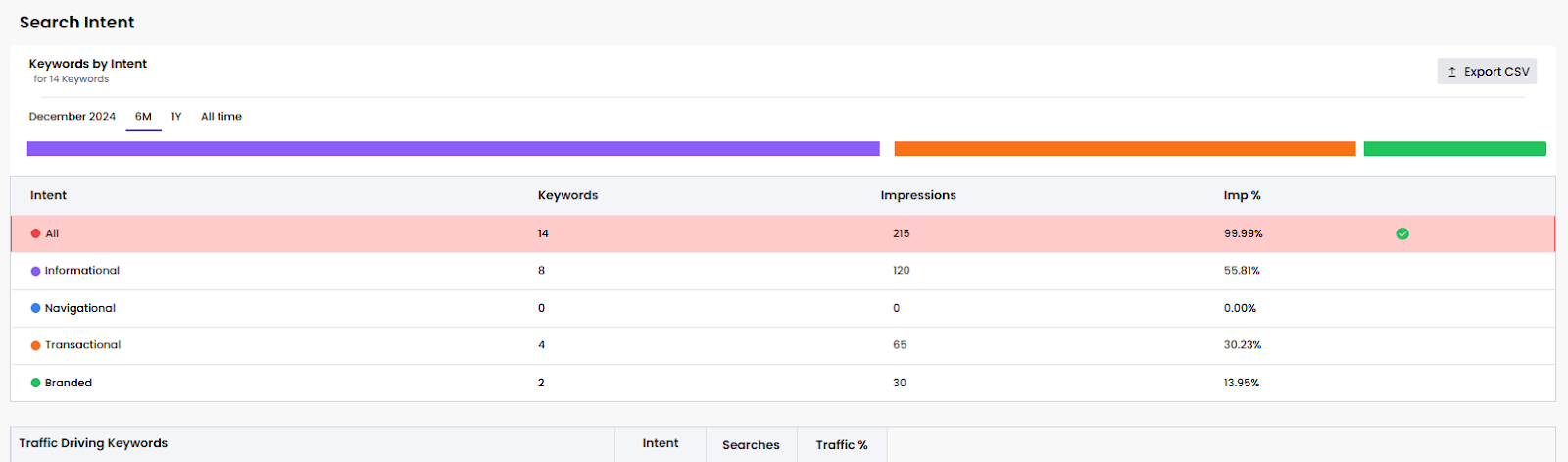Select the Transactional intent row
The height and width of the screenshot is (462, 1568).
coord(783,345)
